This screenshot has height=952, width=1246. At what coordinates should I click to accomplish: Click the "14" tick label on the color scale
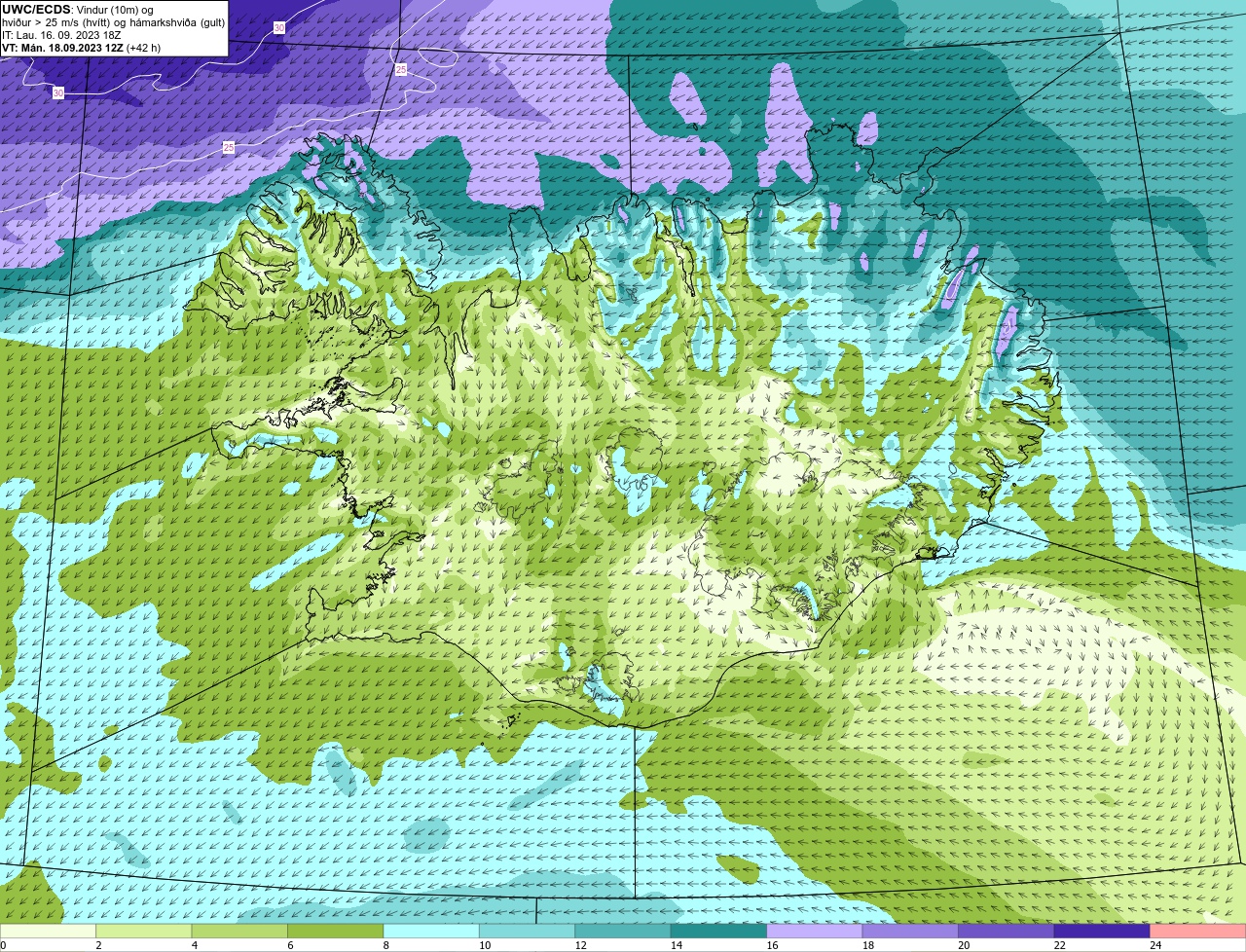tap(677, 945)
